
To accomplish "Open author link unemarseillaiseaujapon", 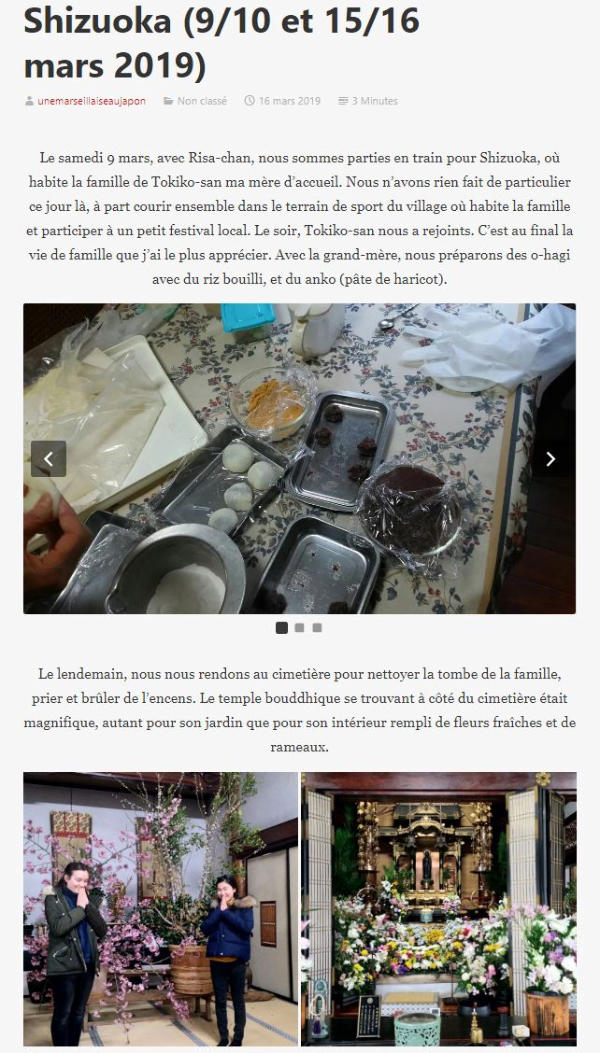I will click(91, 101).
